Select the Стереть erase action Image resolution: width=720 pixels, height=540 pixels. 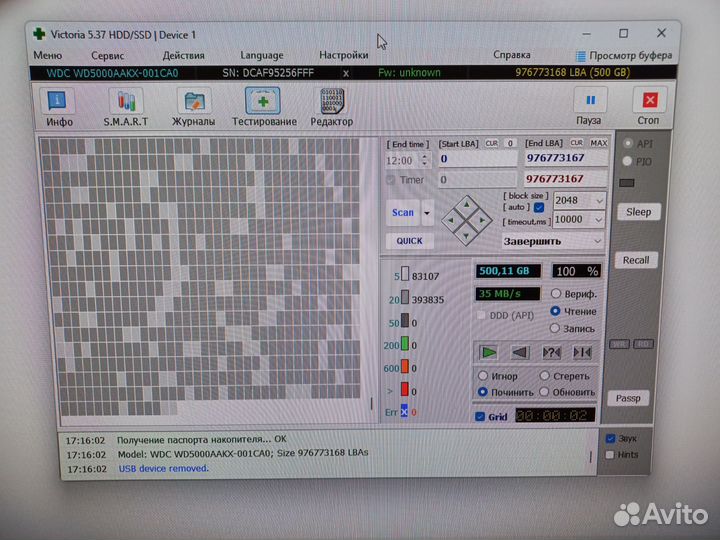[545, 376]
